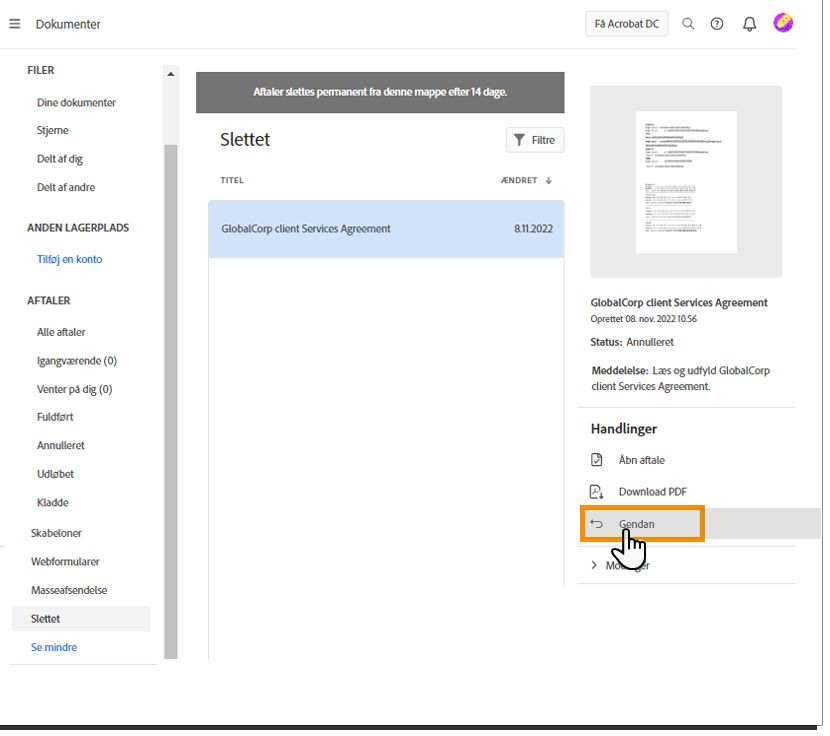The height and width of the screenshot is (736, 830).
Task: Open Delt af dig
Action: (60, 159)
